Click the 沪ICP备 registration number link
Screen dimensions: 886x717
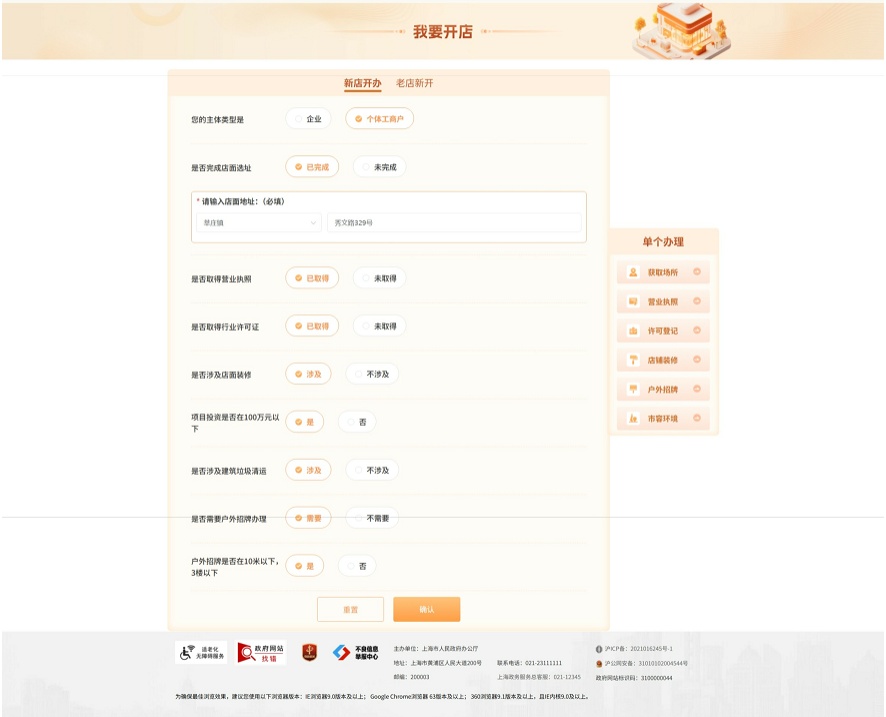click(x=639, y=649)
